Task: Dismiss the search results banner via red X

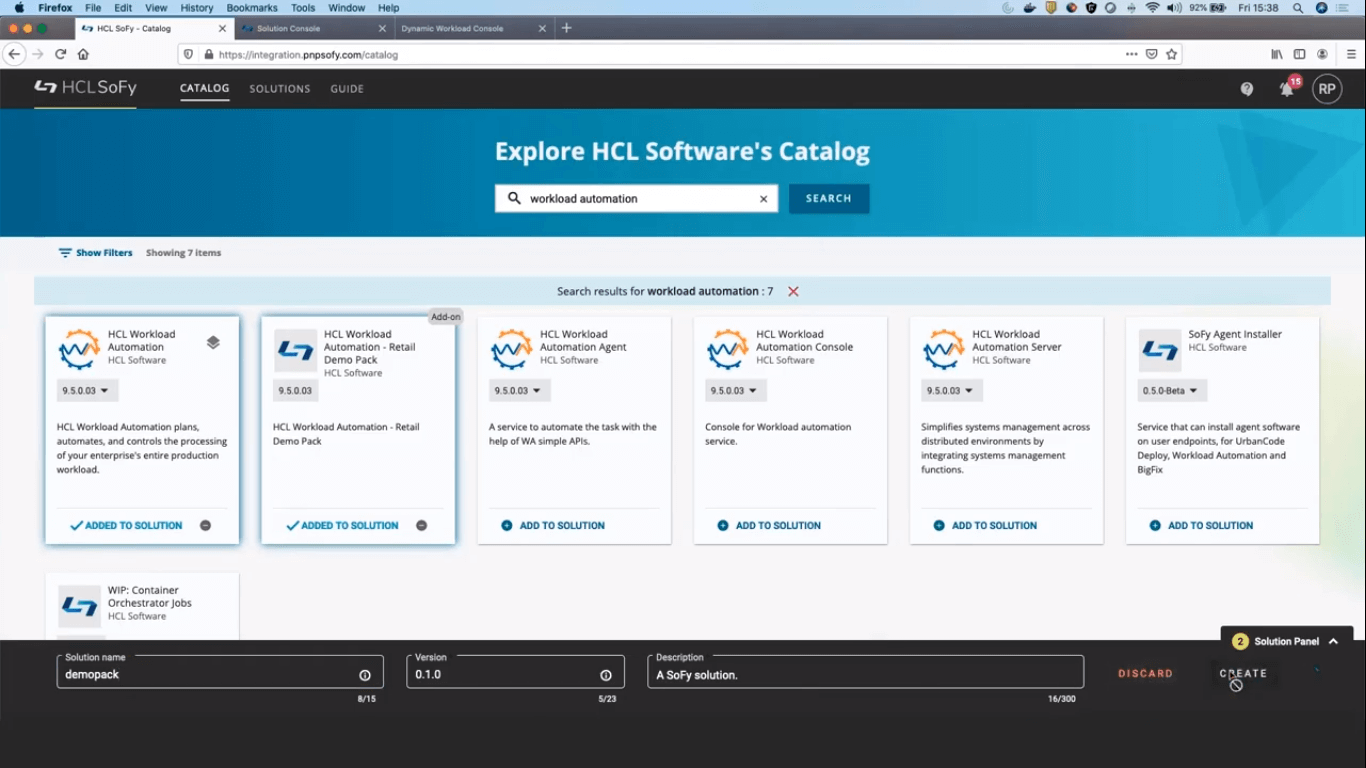Action: [793, 291]
